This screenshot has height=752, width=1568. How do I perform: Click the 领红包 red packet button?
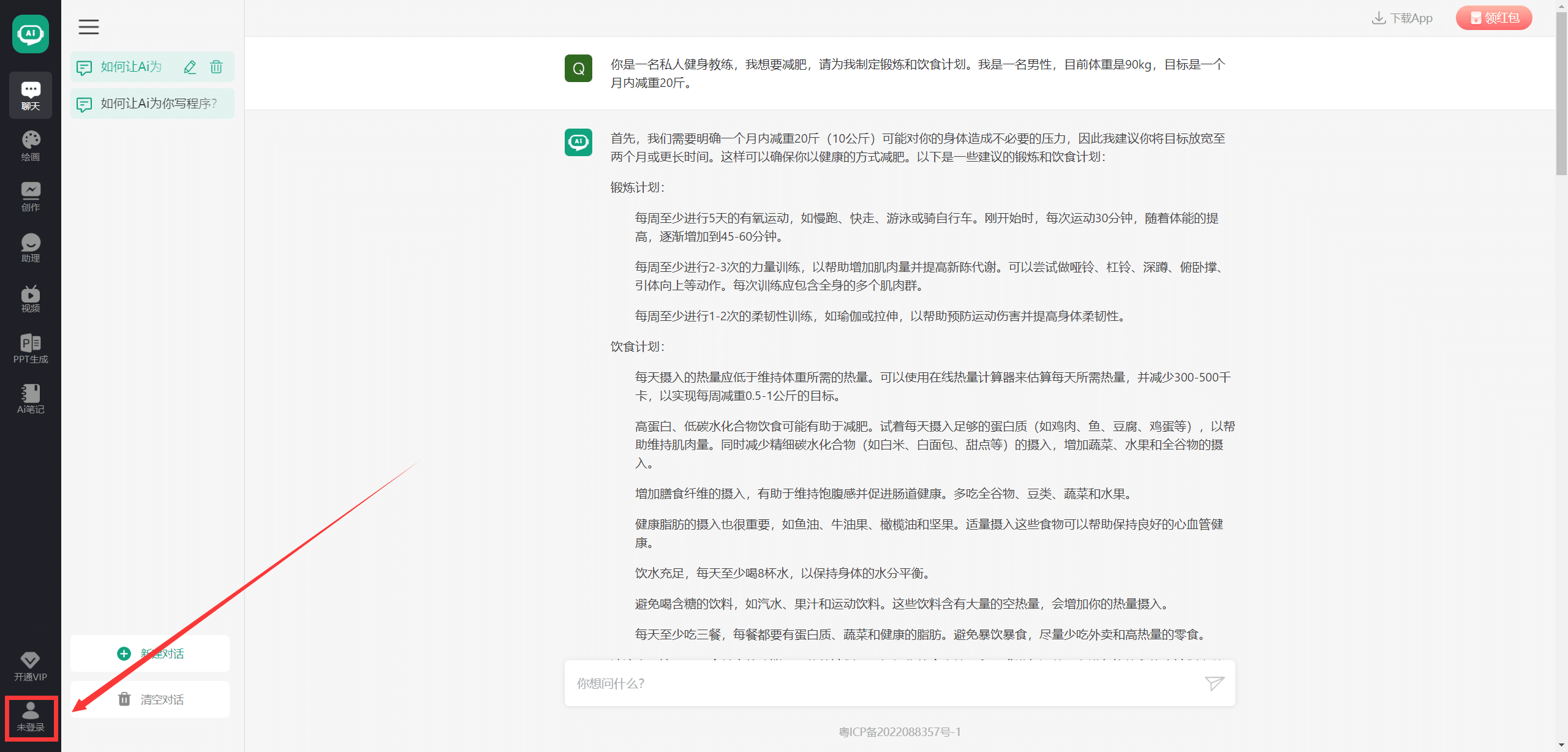pyautogui.click(x=1493, y=18)
